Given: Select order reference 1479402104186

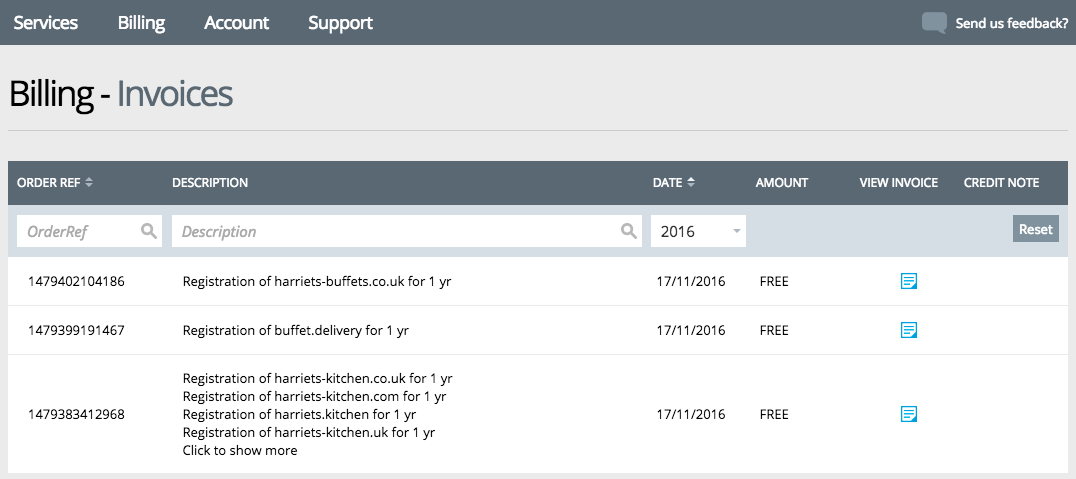Looking at the screenshot, I should 77,281.
